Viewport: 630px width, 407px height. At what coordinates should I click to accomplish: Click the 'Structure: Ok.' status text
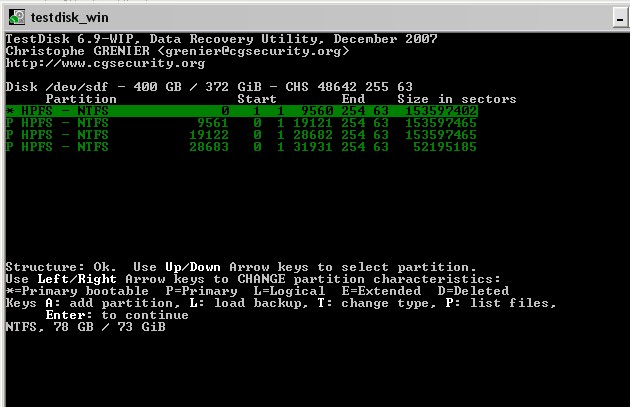61,267
